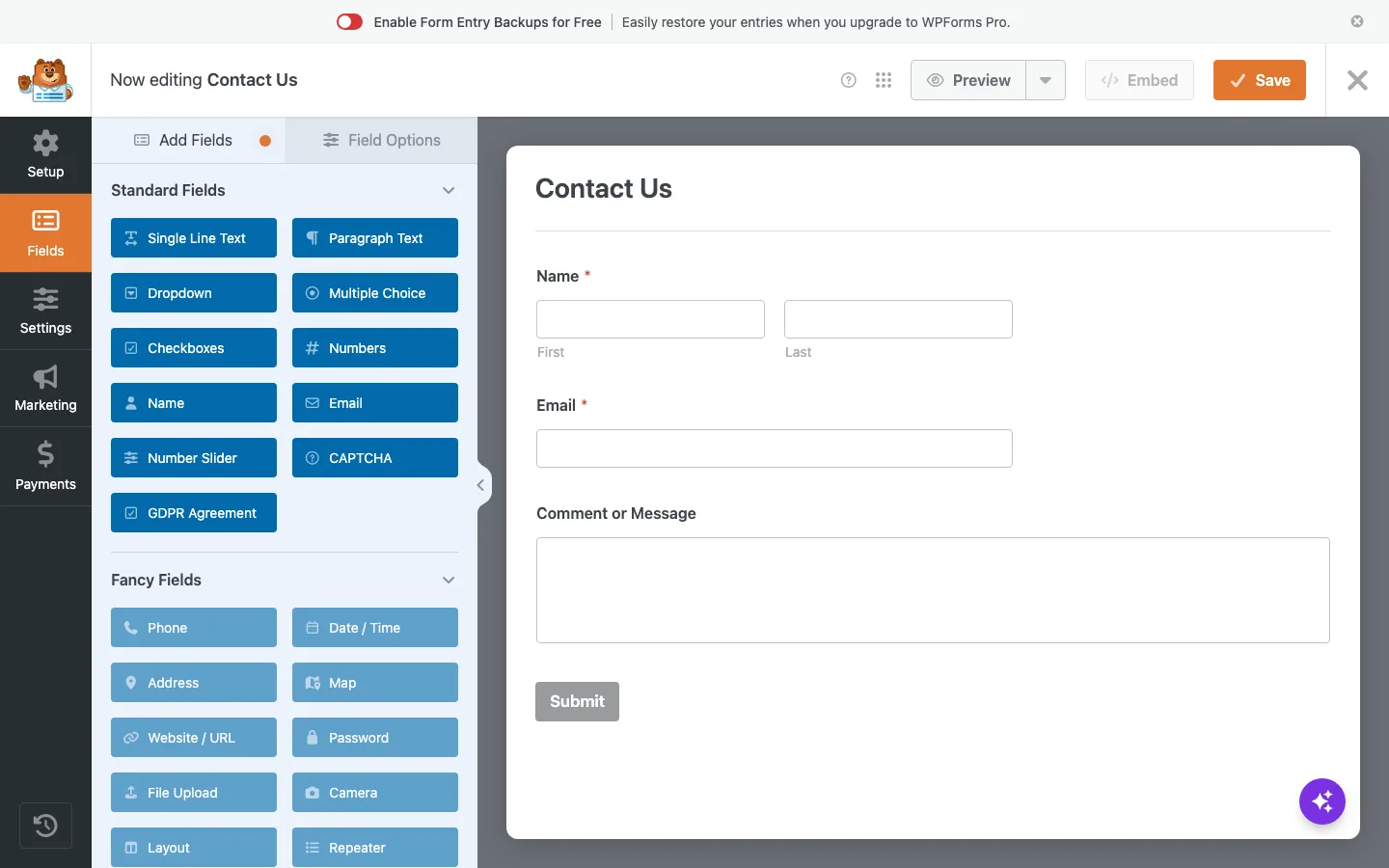Open the Marketing panel

(x=45, y=389)
